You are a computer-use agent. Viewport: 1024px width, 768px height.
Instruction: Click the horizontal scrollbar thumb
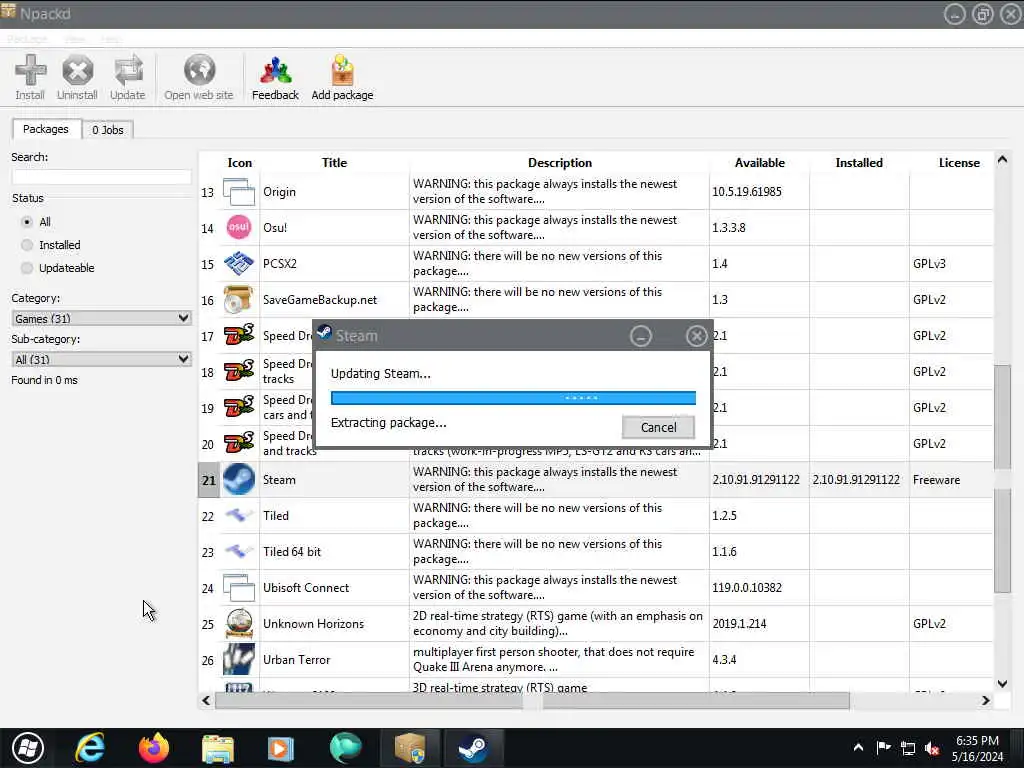coord(532,701)
